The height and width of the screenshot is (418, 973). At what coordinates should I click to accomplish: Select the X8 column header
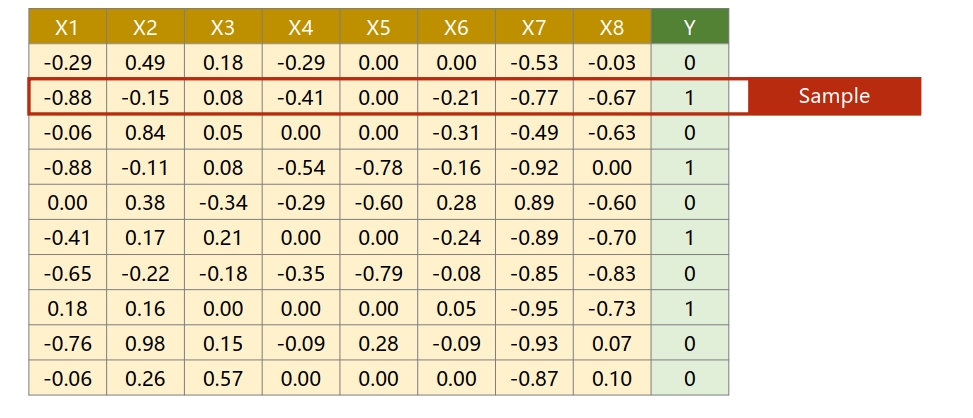[x=612, y=28]
